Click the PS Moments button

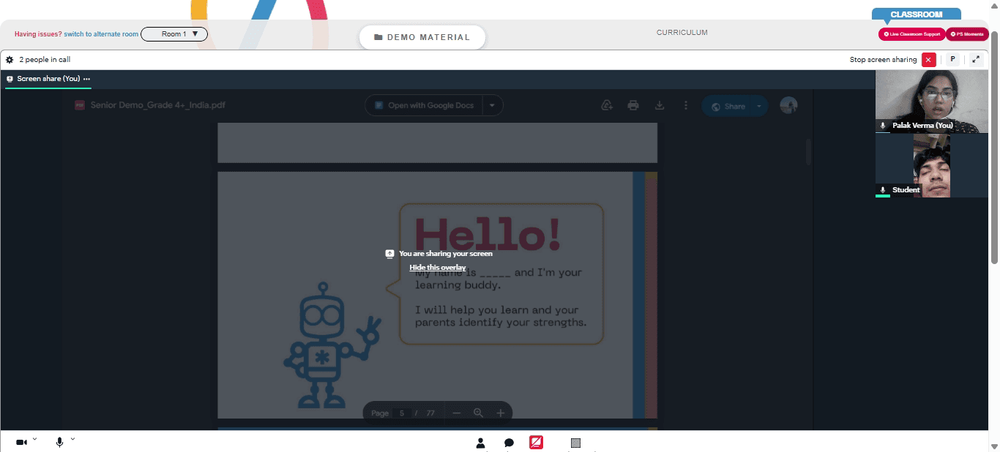pos(967,34)
